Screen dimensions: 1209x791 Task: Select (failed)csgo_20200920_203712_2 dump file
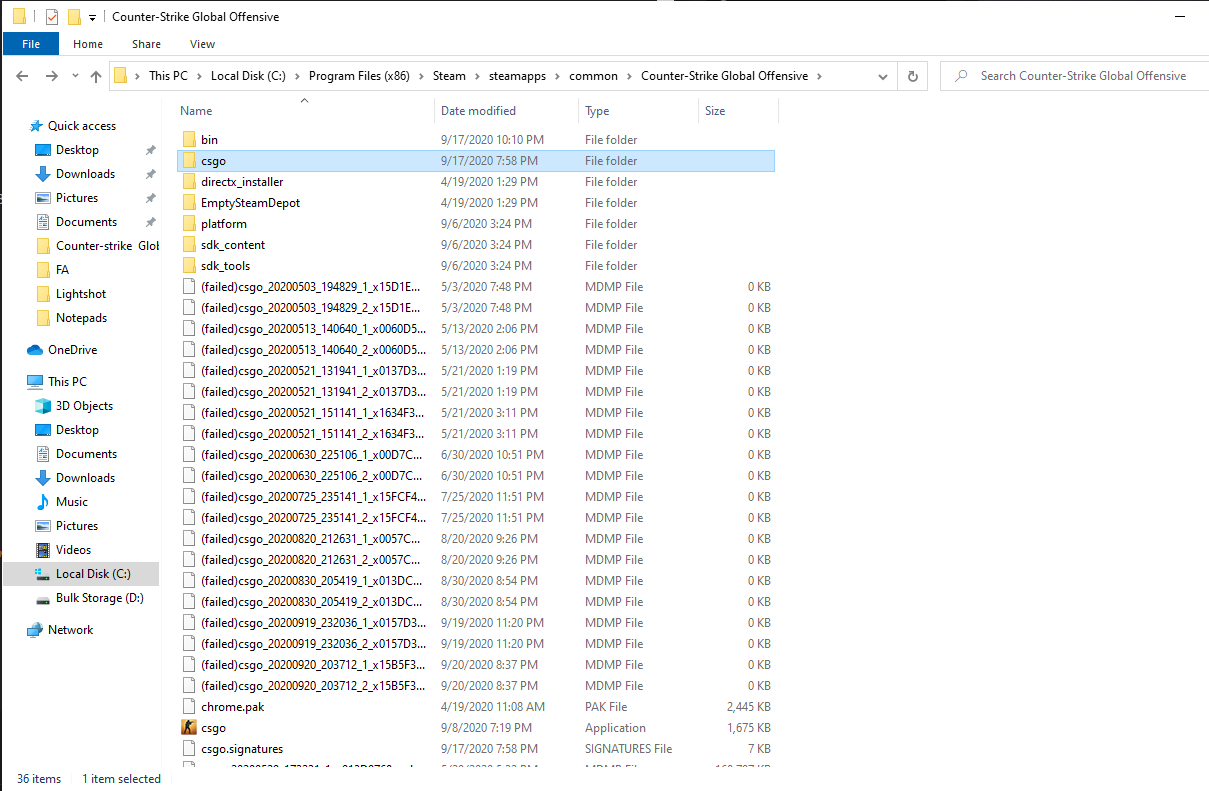(x=313, y=686)
